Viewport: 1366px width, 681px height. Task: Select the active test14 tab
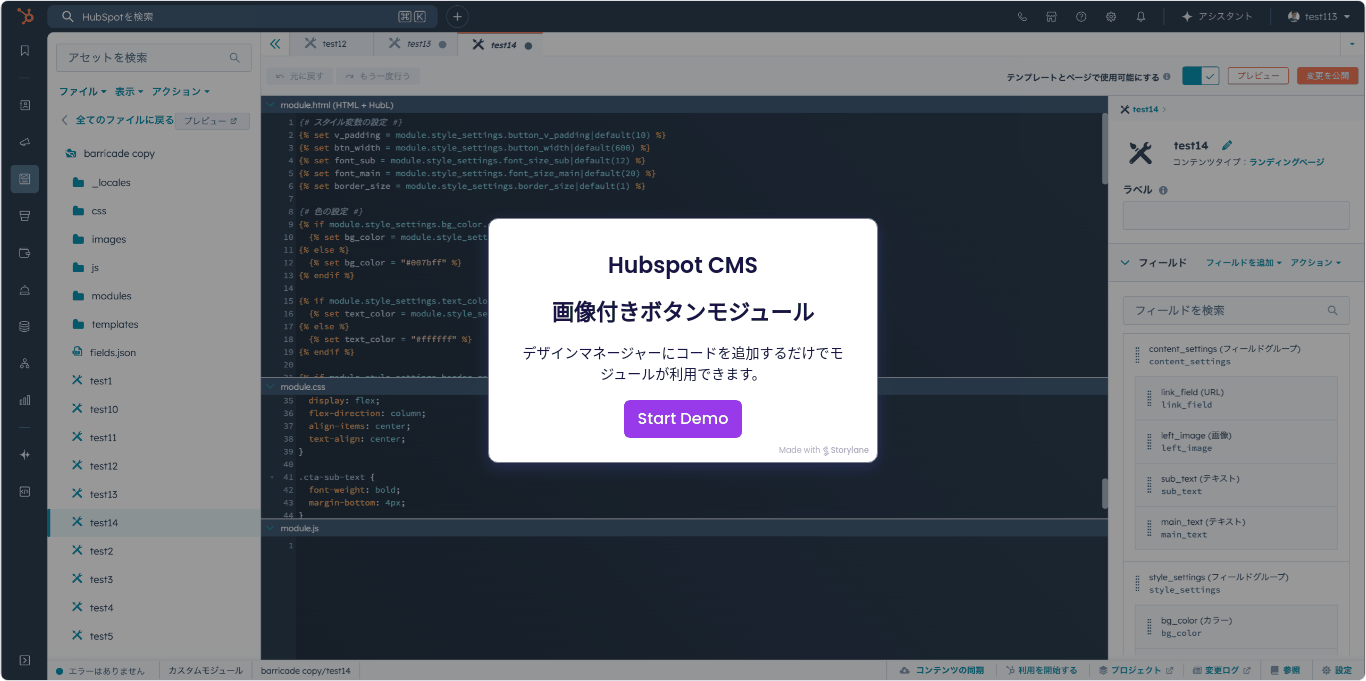(501, 44)
